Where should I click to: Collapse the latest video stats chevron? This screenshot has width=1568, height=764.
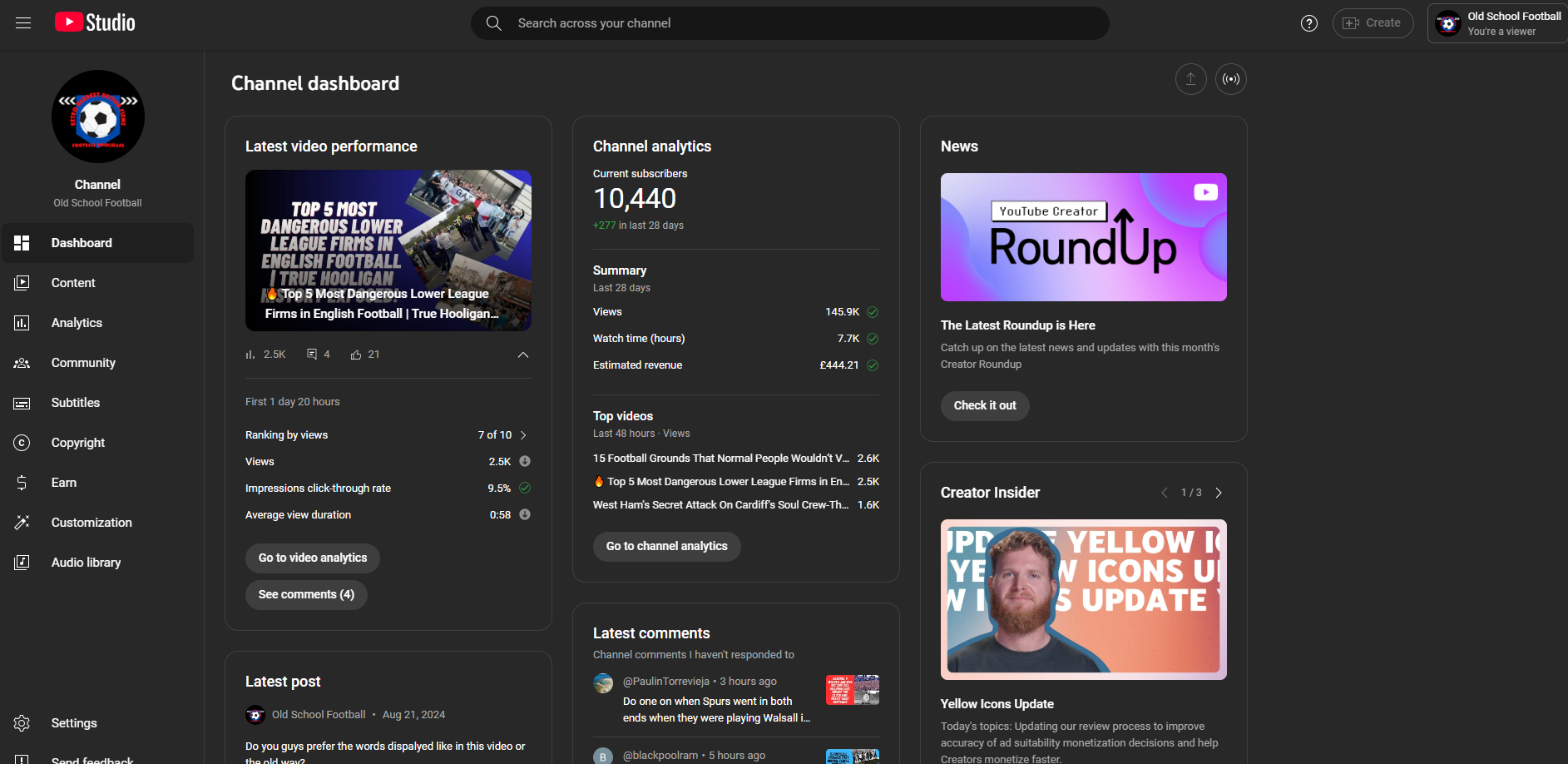523,355
